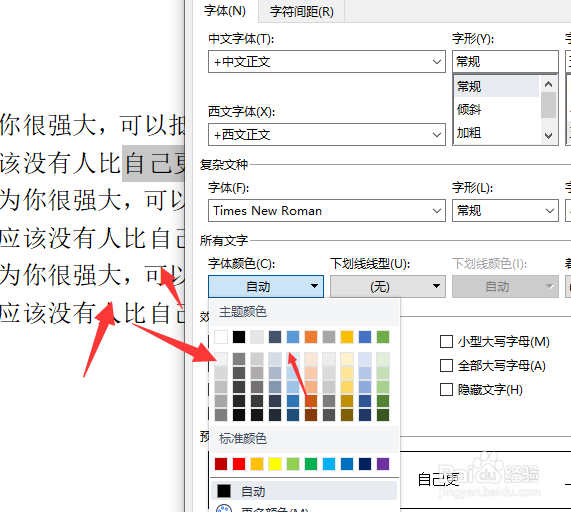Pick the standard orange color swatch

(257, 464)
